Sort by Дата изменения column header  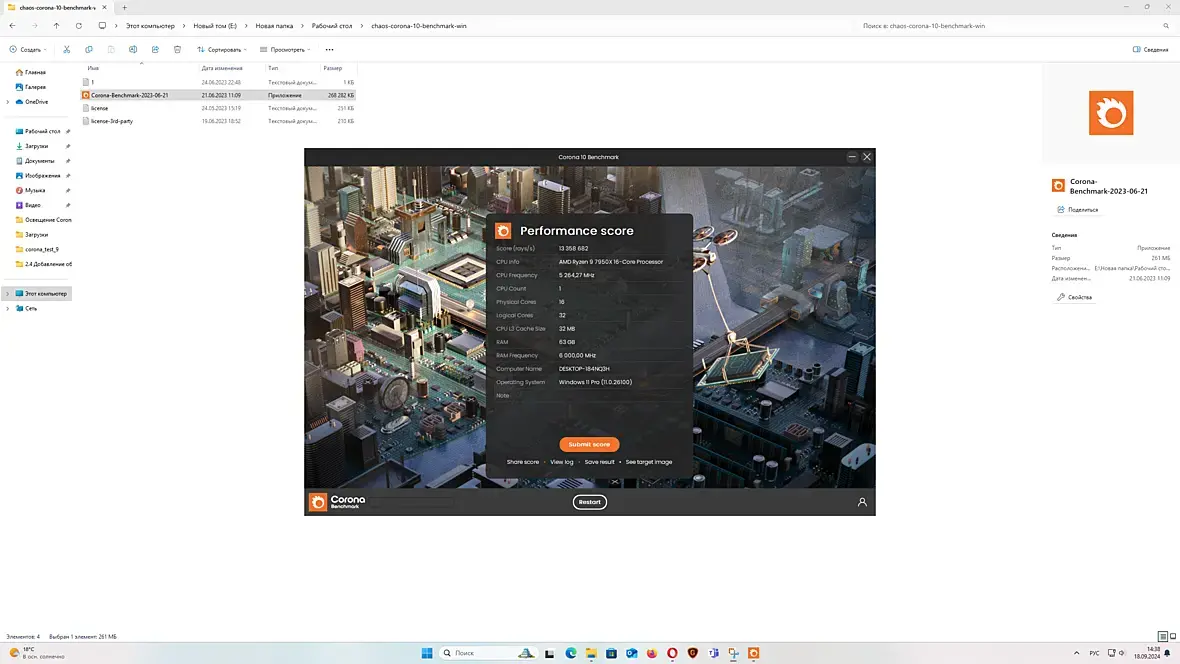(x=221, y=68)
